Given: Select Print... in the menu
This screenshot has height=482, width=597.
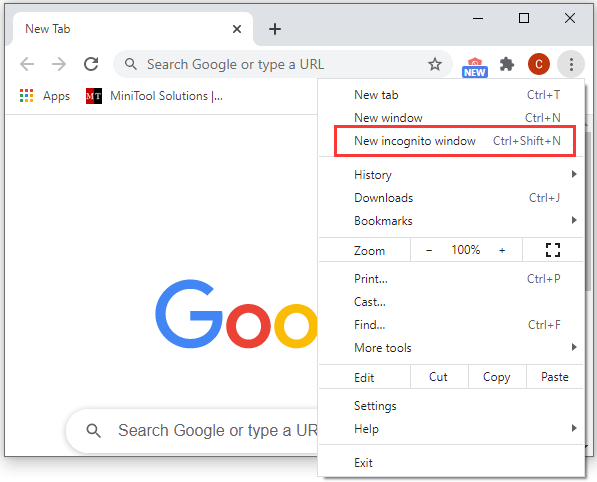Looking at the screenshot, I should (x=451, y=279).
